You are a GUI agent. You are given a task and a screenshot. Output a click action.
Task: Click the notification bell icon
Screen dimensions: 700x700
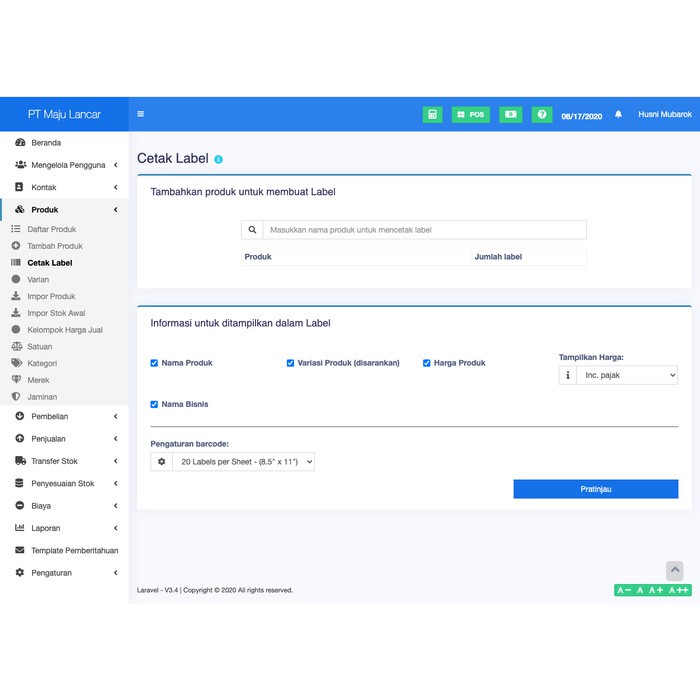pos(618,115)
